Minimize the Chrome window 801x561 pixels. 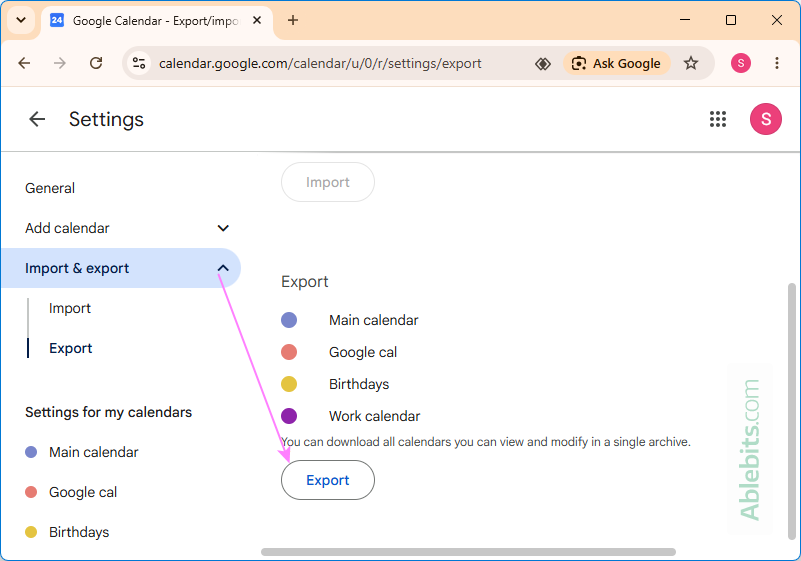pyautogui.click(x=685, y=20)
